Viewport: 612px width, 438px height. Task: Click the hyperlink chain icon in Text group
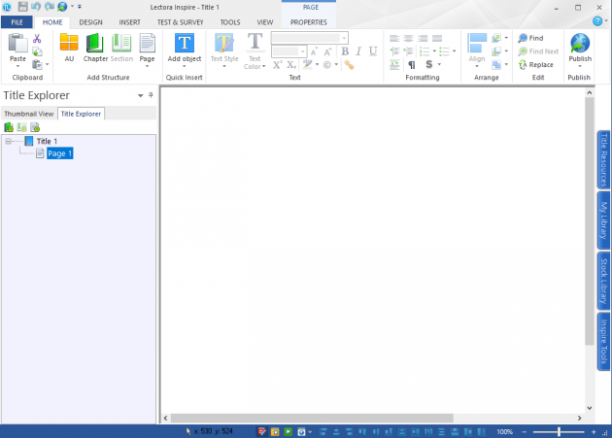pyautogui.click(x=349, y=65)
